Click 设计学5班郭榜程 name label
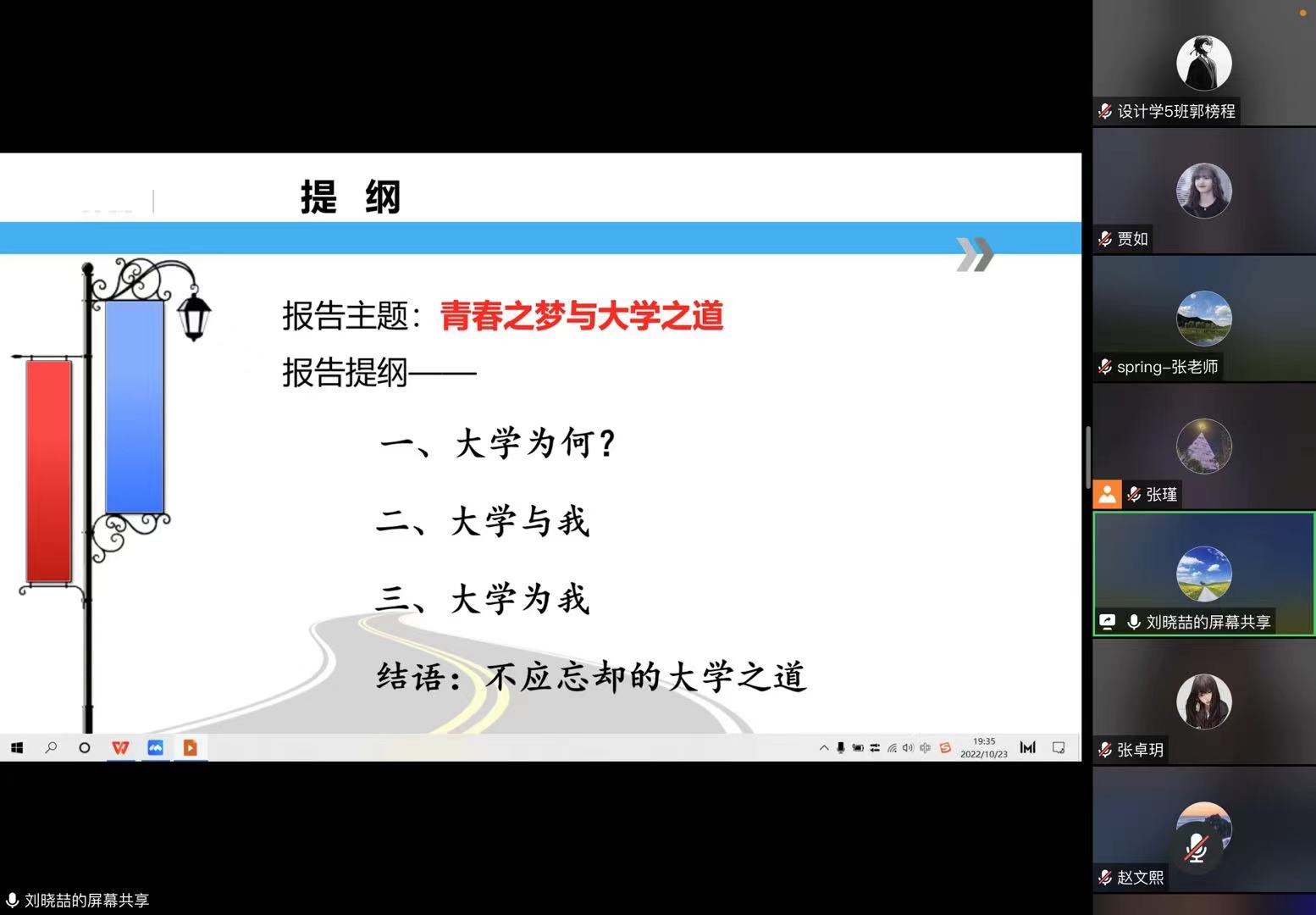 coord(1175,111)
